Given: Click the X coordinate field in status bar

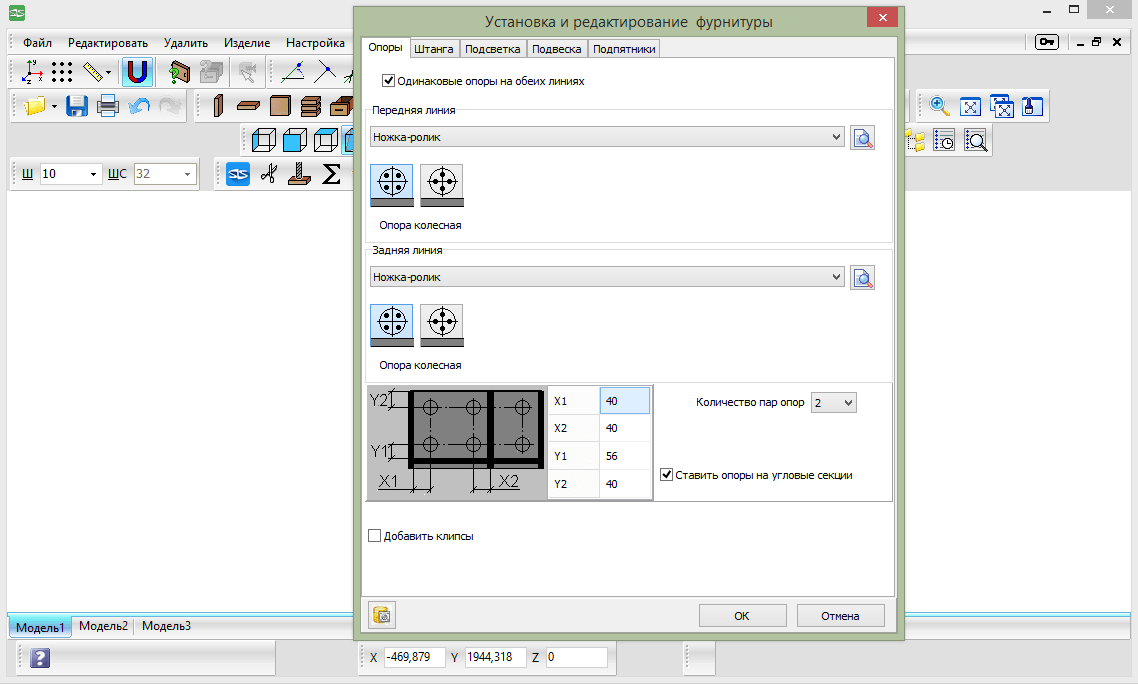Looking at the screenshot, I should (x=414, y=657).
